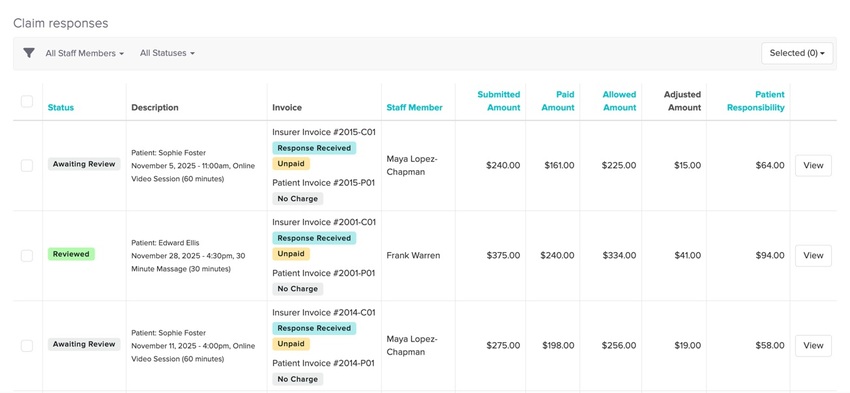Click the $225.00 allowed amount
This screenshot has width=850, height=393.
pos(619,165)
